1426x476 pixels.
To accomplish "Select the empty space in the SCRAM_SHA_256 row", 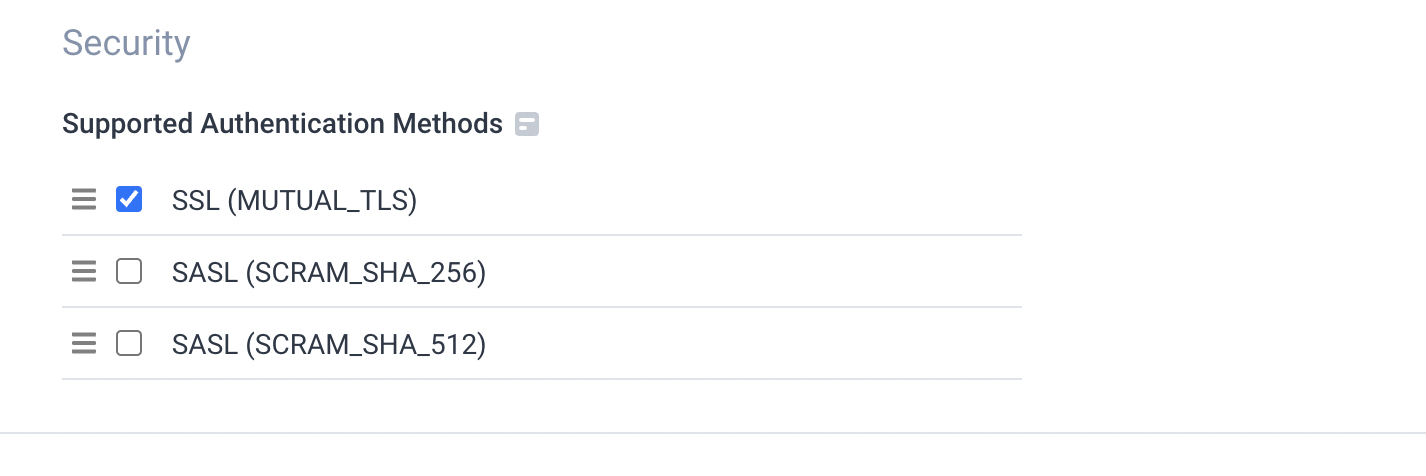I will 754,272.
